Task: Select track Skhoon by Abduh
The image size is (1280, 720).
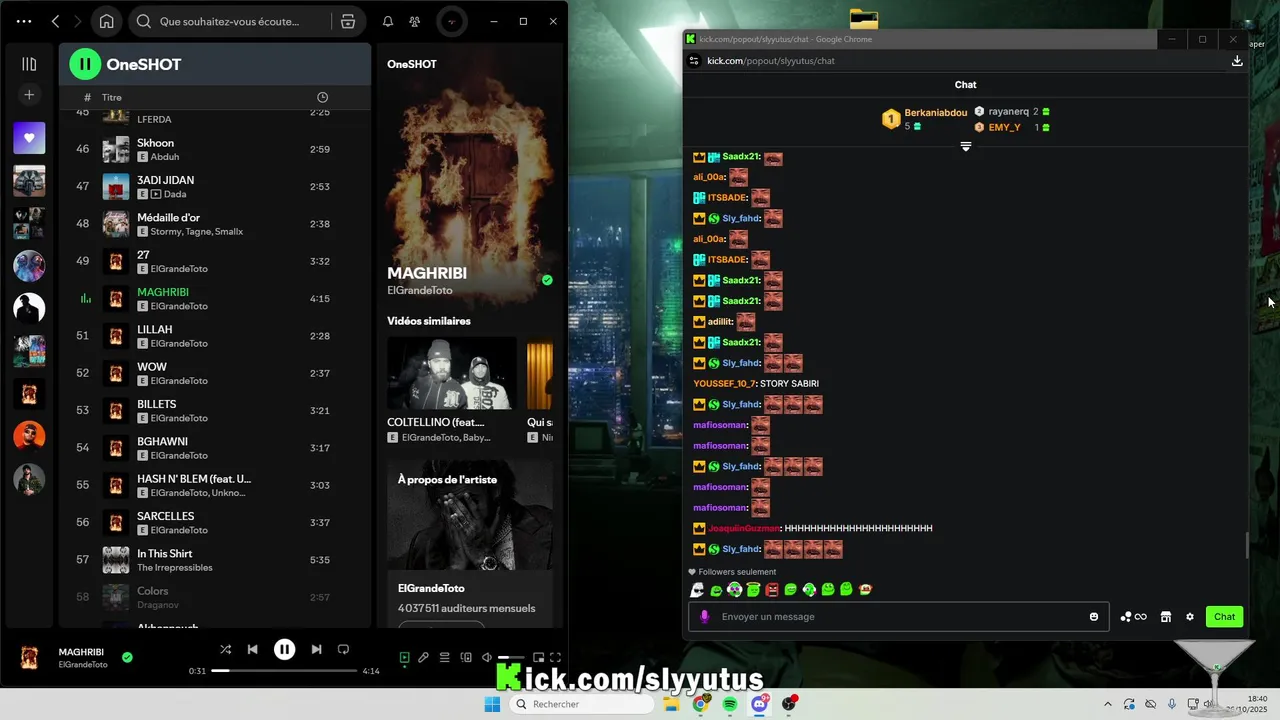Action: coord(215,149)
